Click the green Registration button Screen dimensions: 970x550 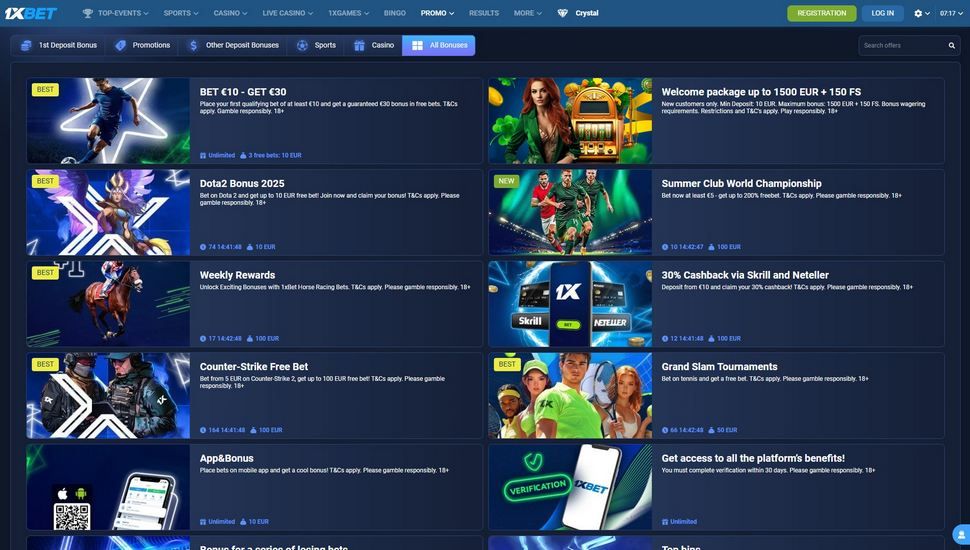click(822, 13)
